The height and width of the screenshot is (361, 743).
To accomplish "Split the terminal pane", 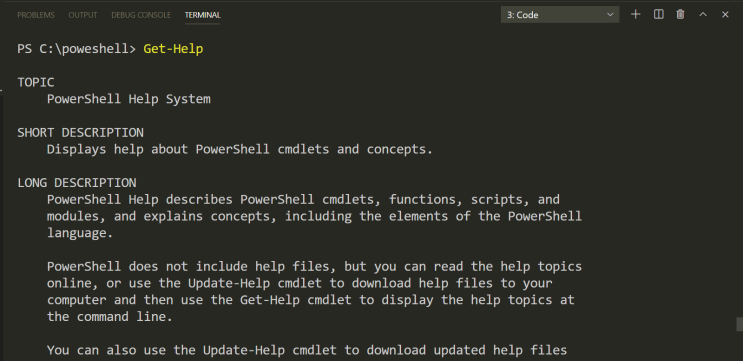I will (x=658, y=15).
